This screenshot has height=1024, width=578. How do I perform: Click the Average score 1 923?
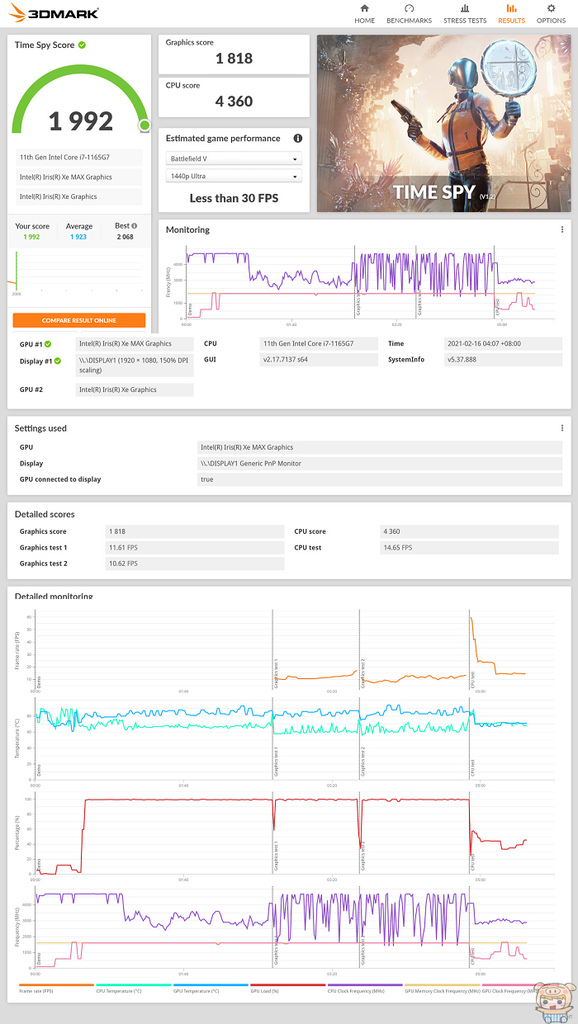(x=78, y=236)
